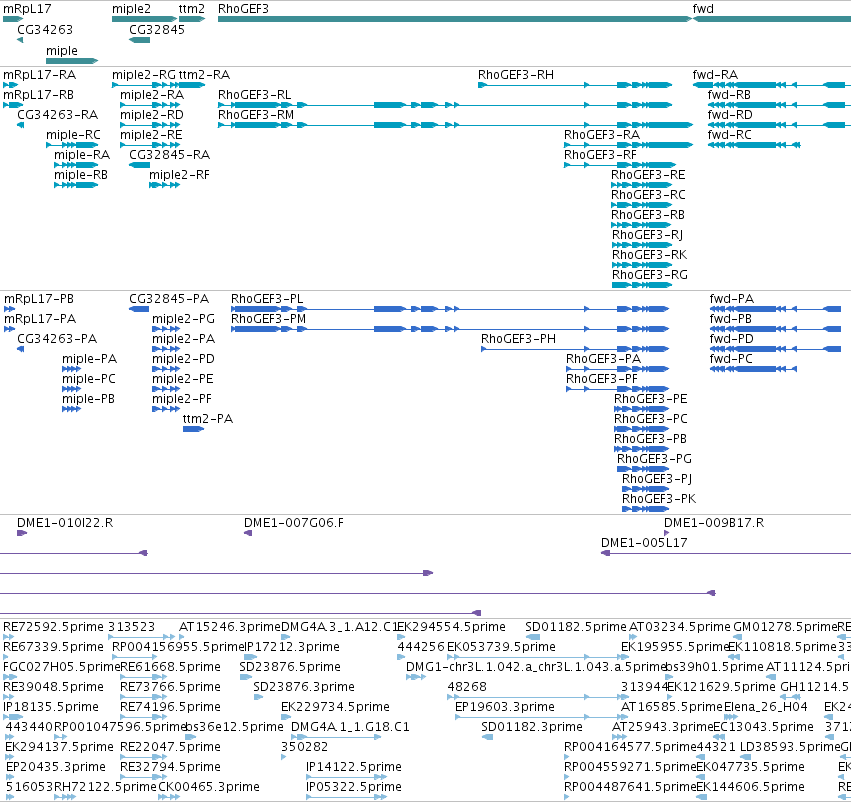This screenshot has width=851, height=802.
Task: Open the miple2-PG protein feature
Action: (x=166, y=329)
